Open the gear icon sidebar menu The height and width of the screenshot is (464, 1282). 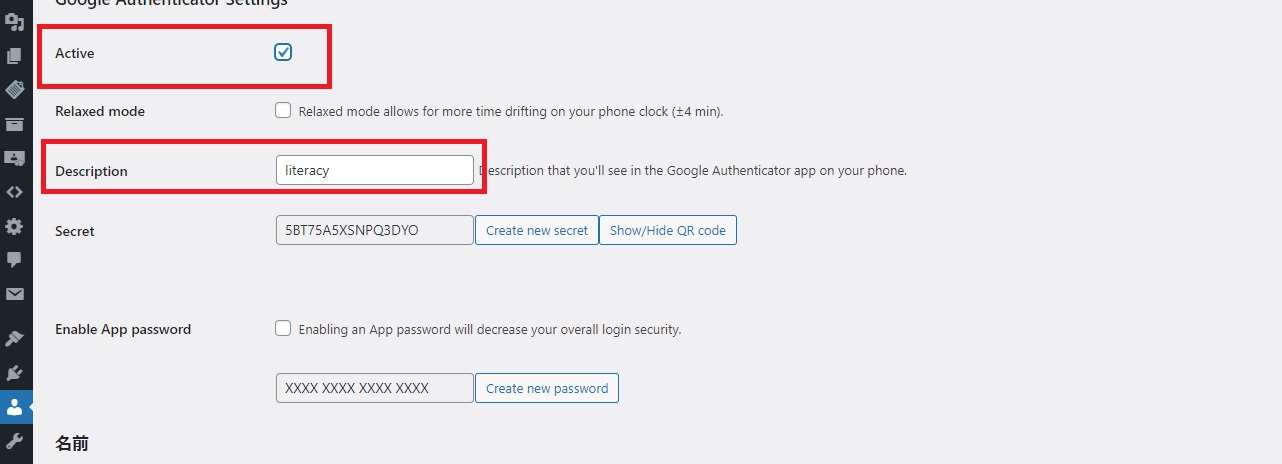(14, 226)
